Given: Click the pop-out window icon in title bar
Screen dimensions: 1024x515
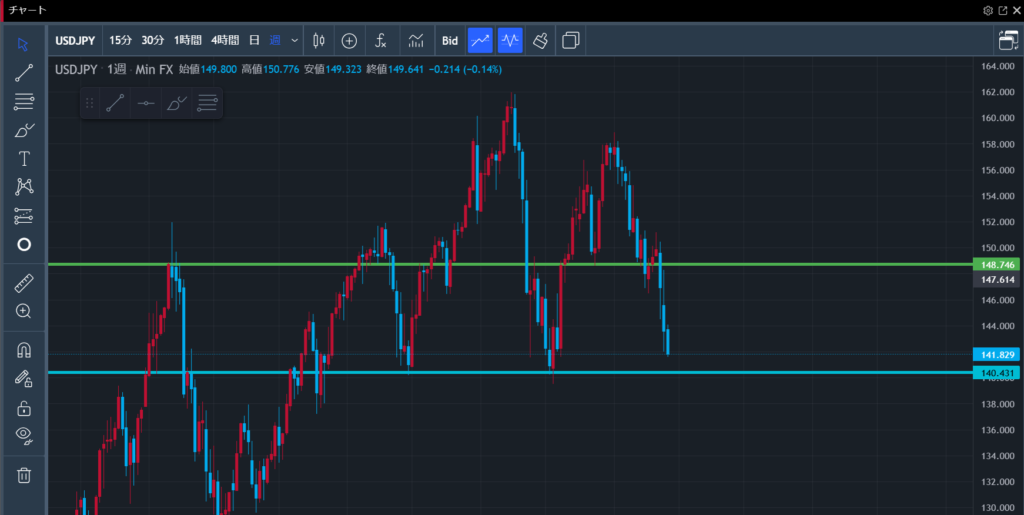Looking at the screenshot, I should pos(1002,10).
